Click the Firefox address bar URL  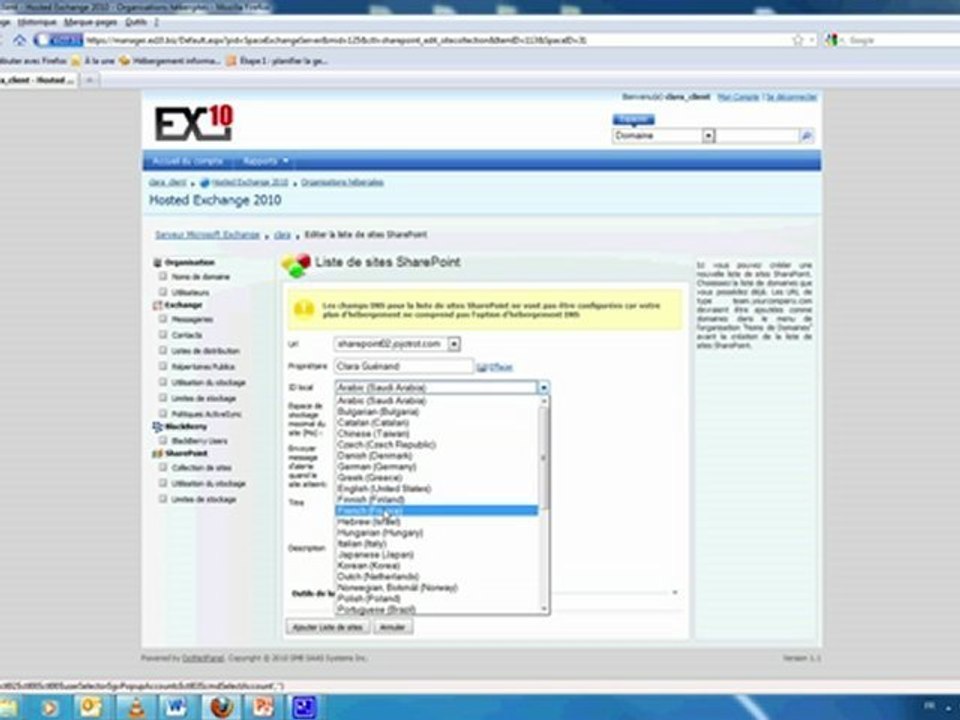click(x=336, y=40)
